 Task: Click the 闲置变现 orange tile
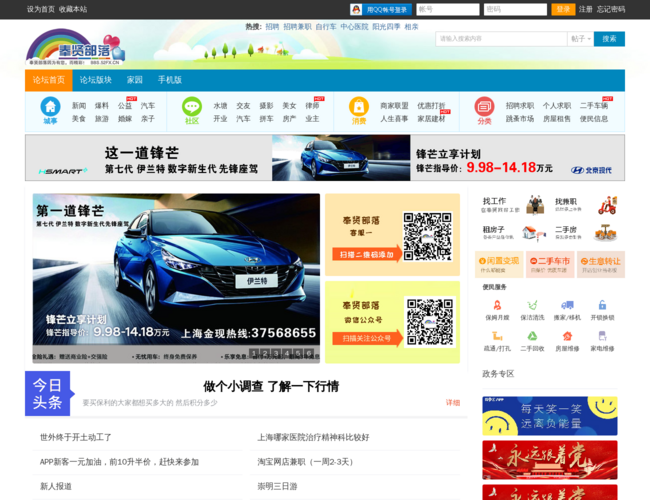click(499, 264)
